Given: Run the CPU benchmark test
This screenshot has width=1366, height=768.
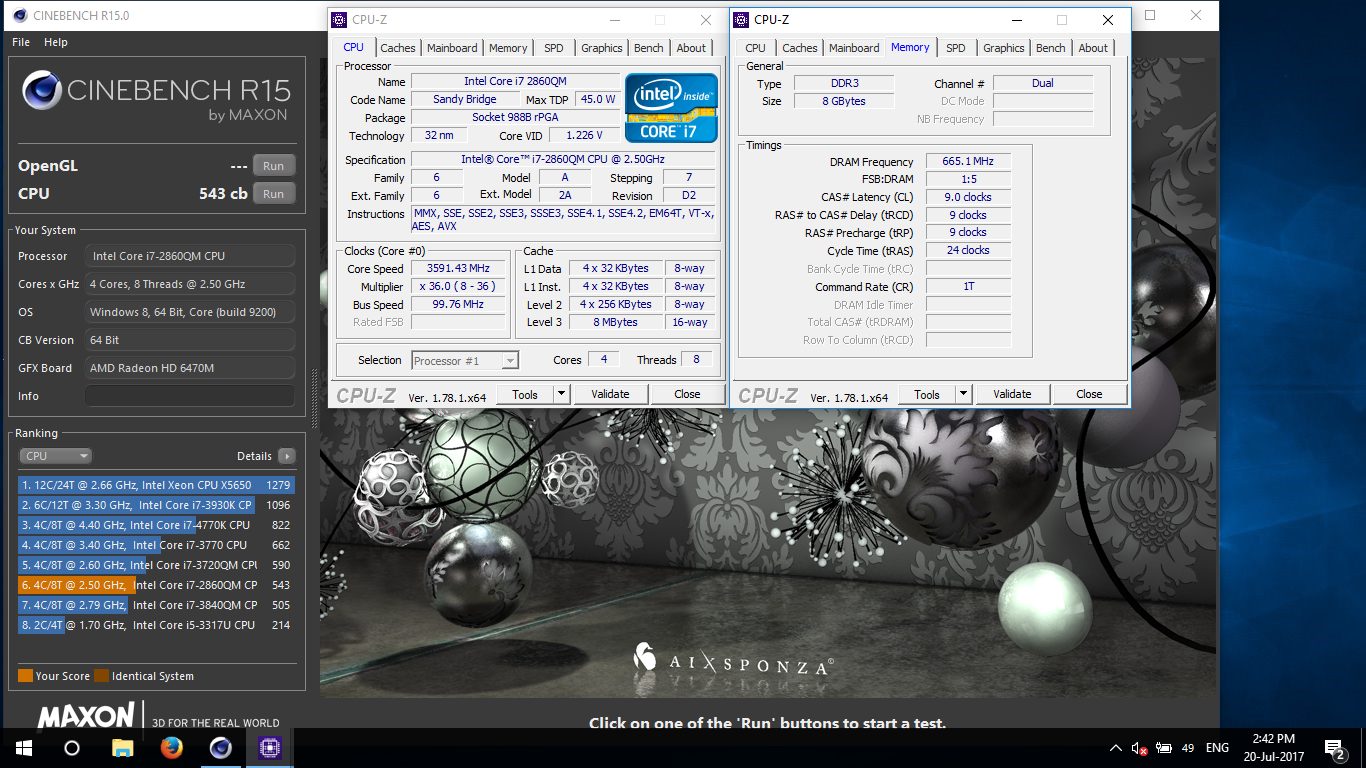Looking at the screenshot, I should pyautogui.click(x=274, y=194).
